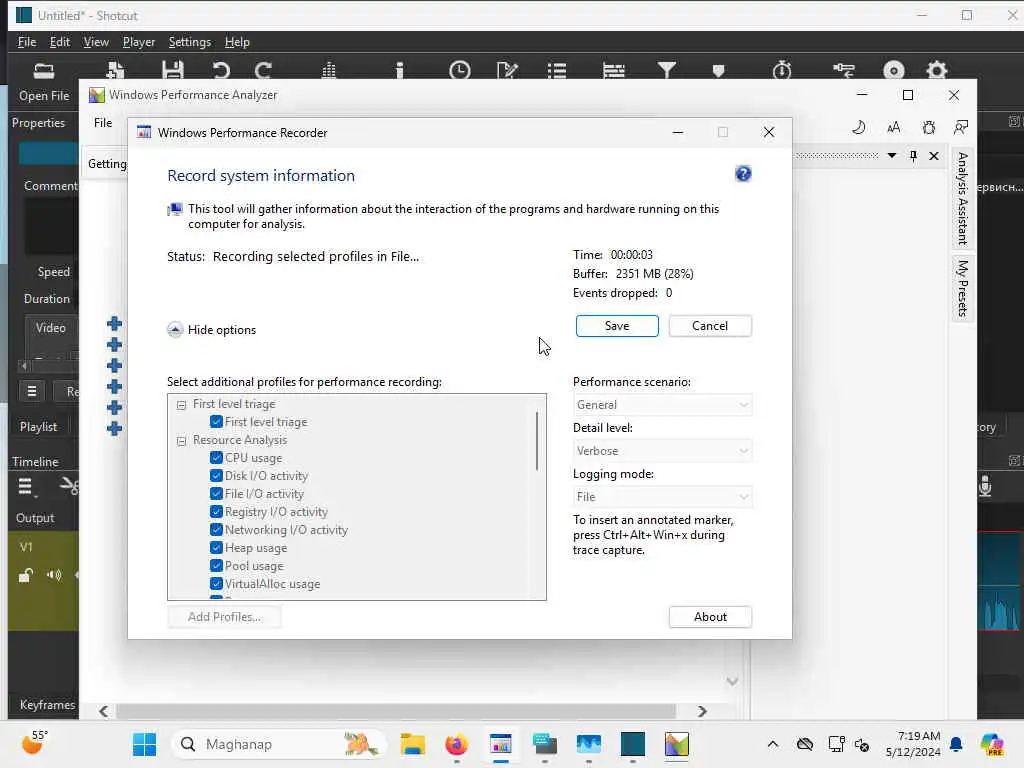This screenshot has width=1024, height=768.
Task: Mute the V1 track speaker icon
Action: [54, 575]
